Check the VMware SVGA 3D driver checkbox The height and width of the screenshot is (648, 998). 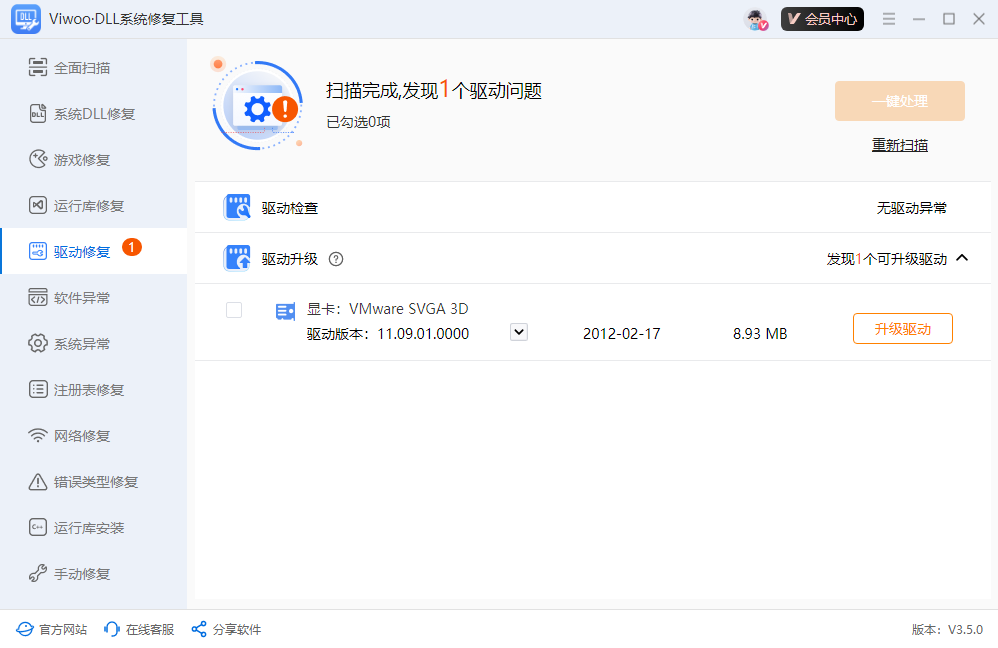tap(234, 310)
